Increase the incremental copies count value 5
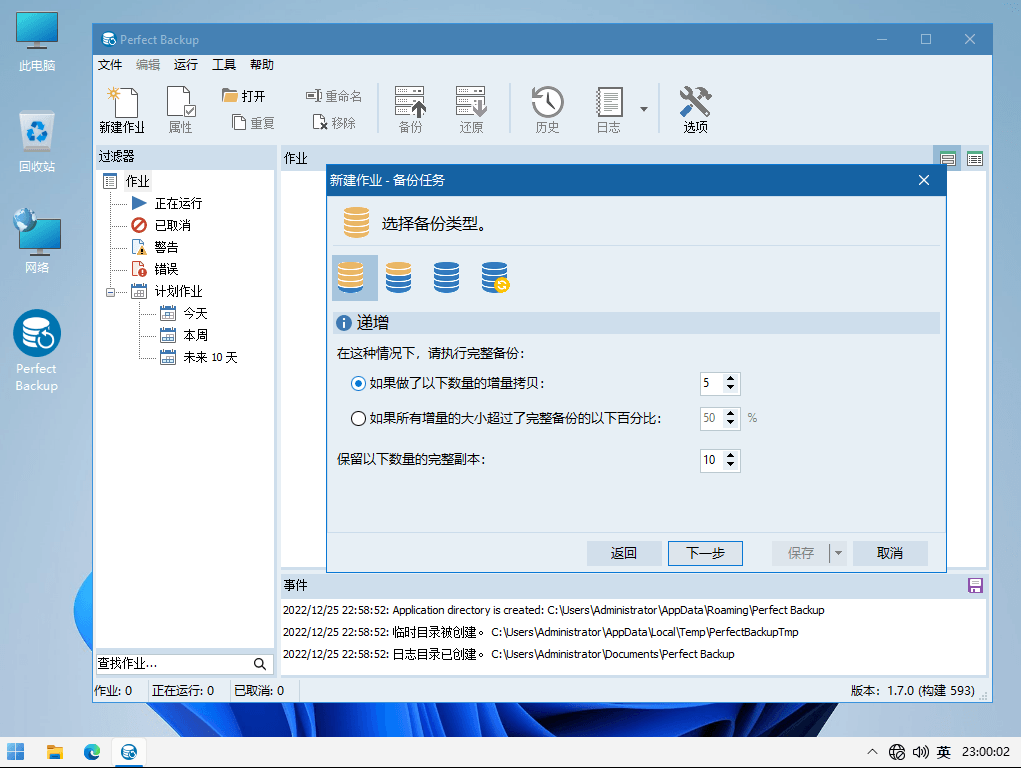 click(731, 378)
